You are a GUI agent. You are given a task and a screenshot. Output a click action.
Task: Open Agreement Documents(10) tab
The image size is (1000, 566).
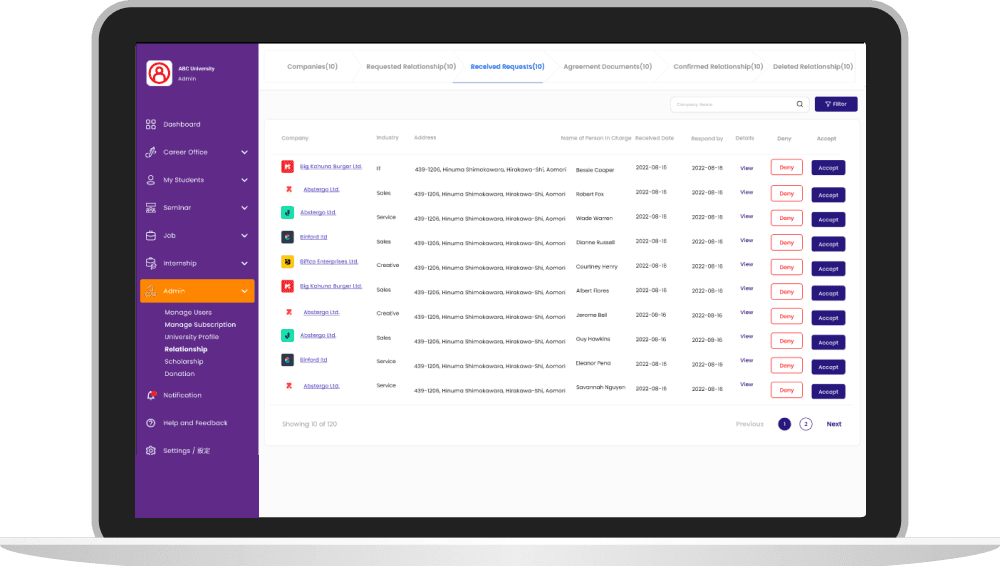pyautogui.click(x=608, y=66)
